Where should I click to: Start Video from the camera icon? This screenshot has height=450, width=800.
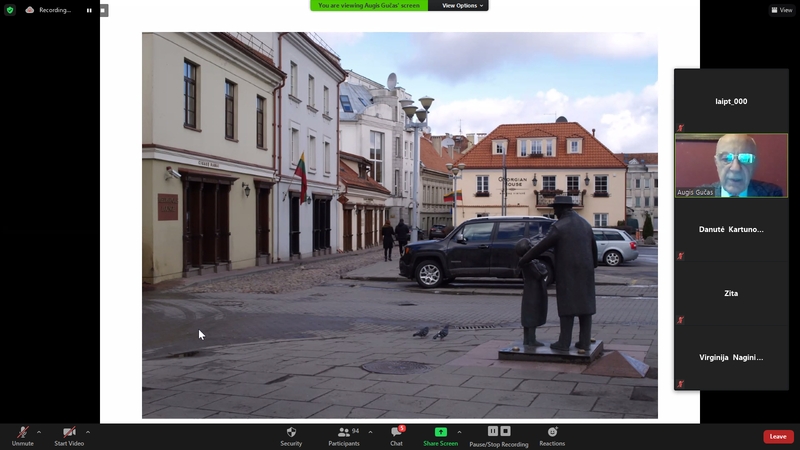68,433
